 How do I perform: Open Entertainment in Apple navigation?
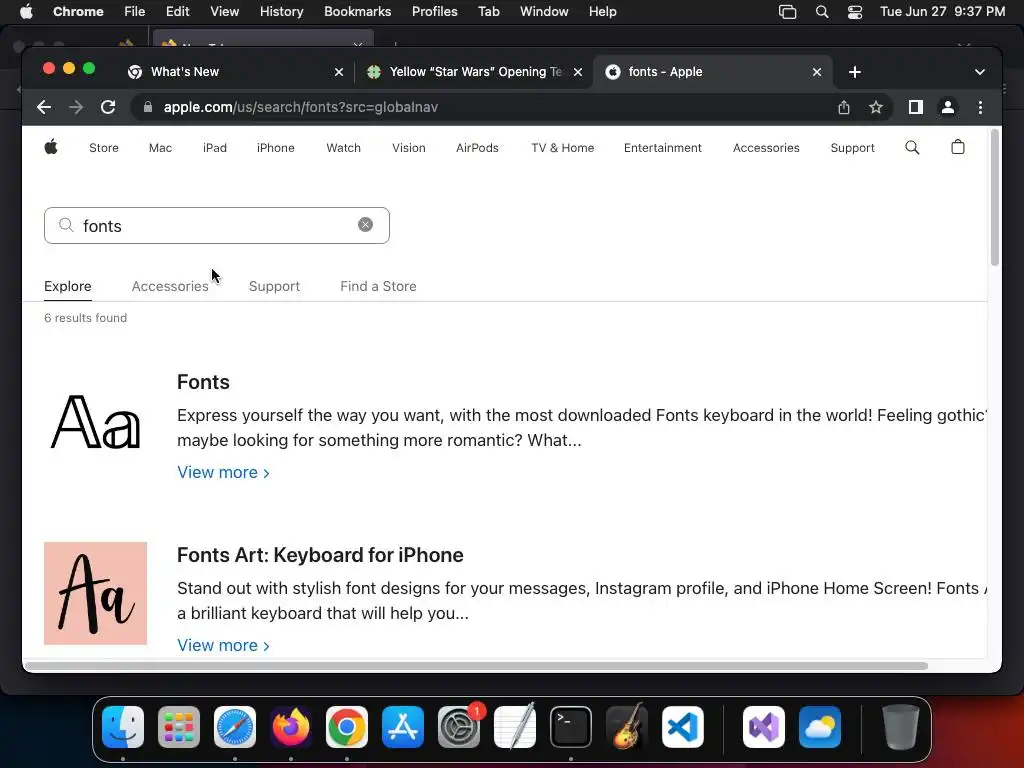coord(662,148)
